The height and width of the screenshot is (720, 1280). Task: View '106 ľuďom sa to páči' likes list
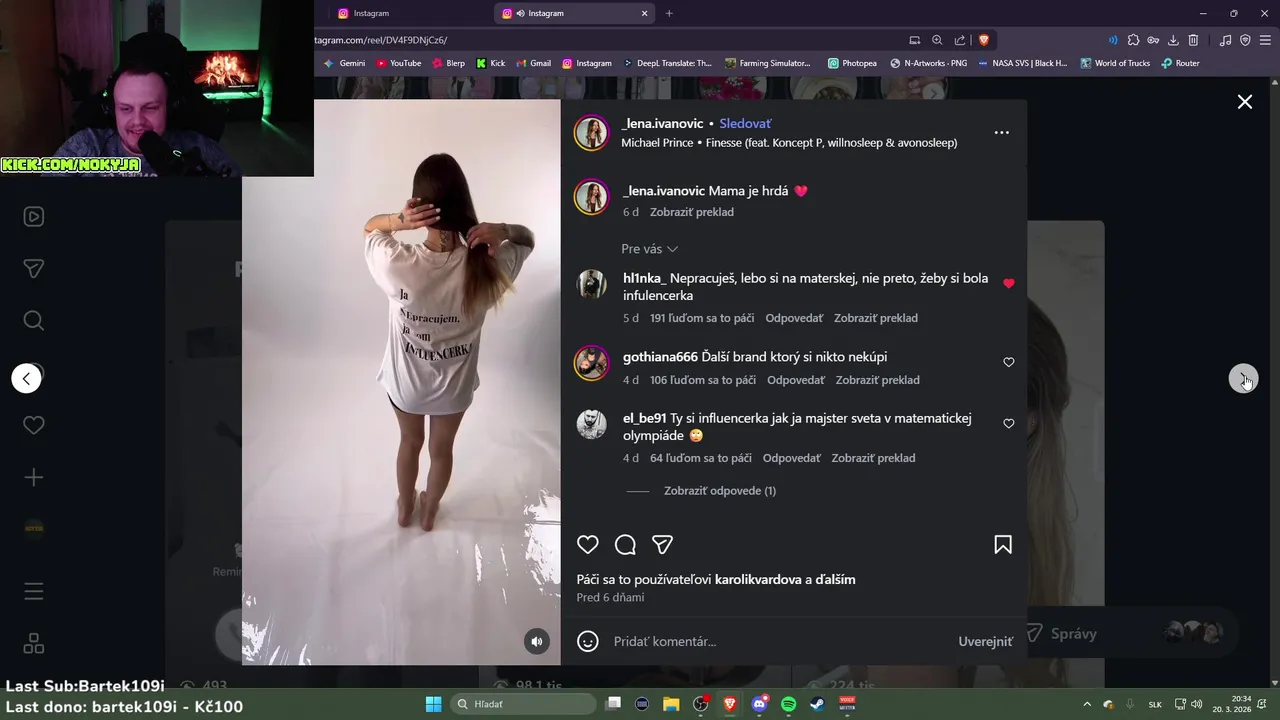click(703, 380)
